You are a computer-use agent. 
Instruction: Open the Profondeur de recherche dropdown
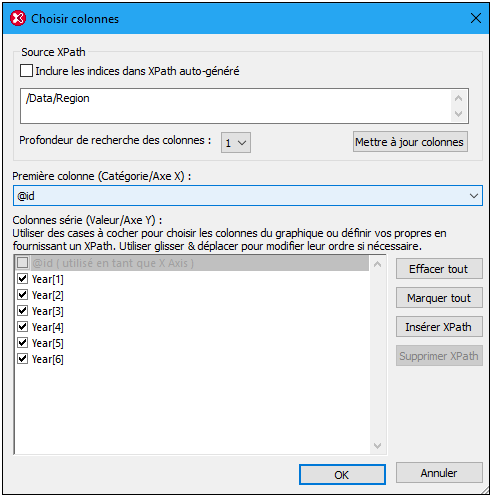pyautogui.click(x=236, y=143)
